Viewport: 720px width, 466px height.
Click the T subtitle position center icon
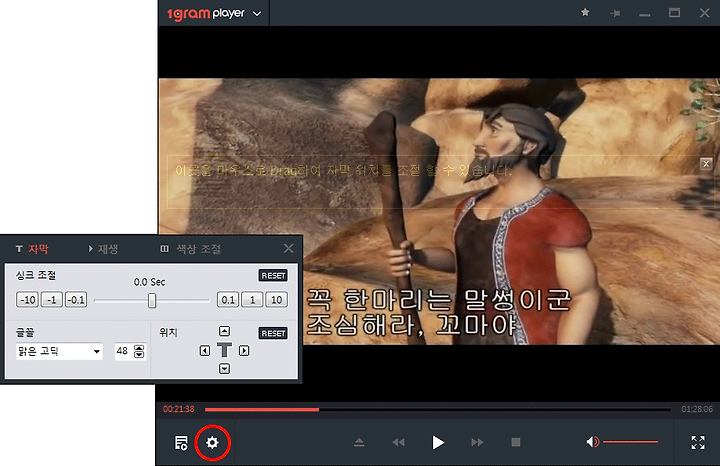[224, 350]
